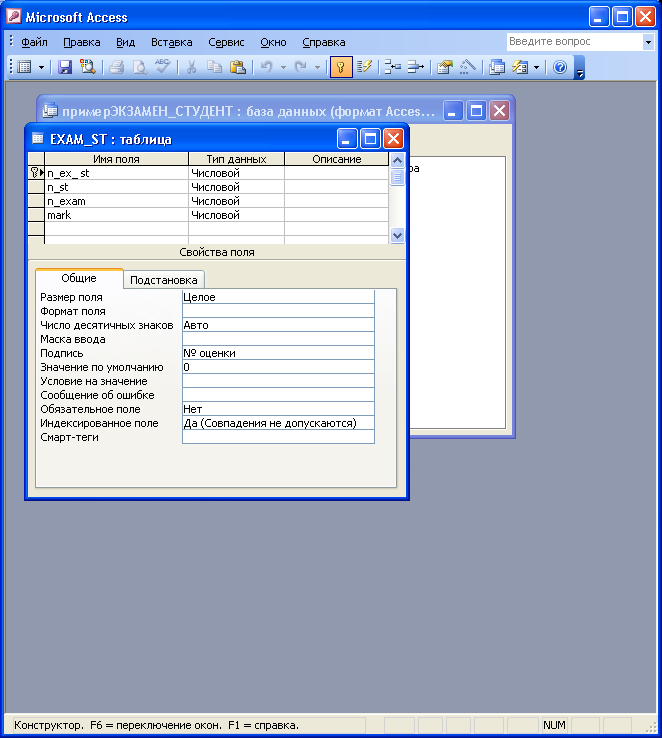662x738 pixels.
Task: Click the Redo arrow icon
Action: [x=301, y=67]
